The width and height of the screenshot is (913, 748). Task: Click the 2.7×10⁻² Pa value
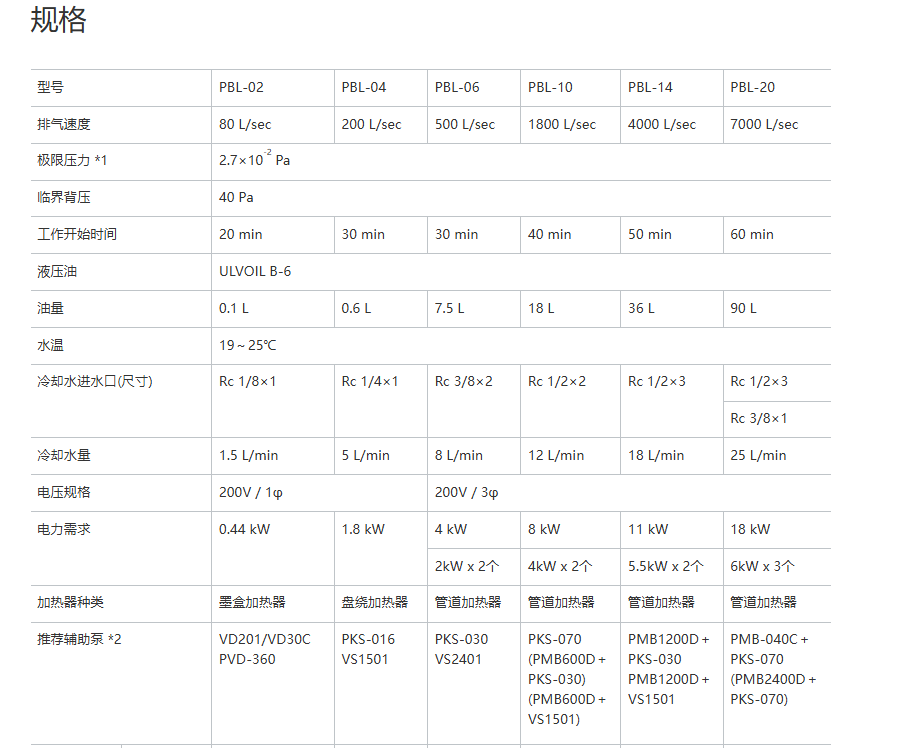pyautogui.click(x=254, y=159)
